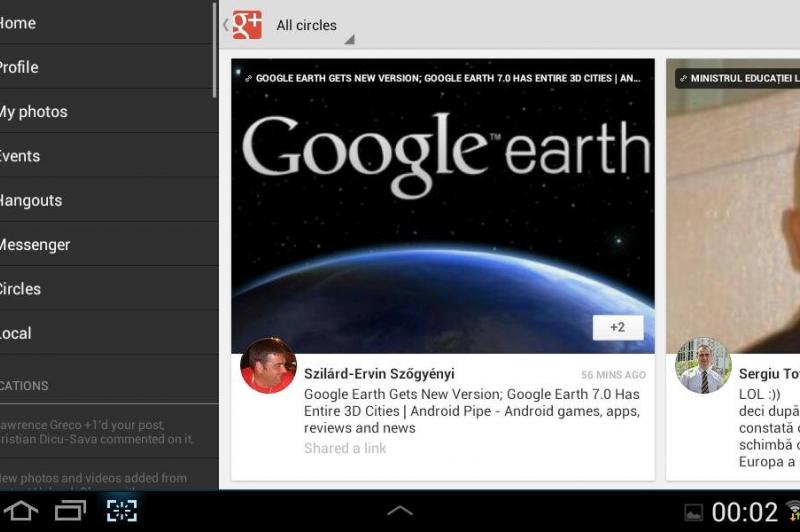Tap the name Szilárd-Ervin Szőgyényi
This screenshot has height=532, width=800.
[379, 374]
